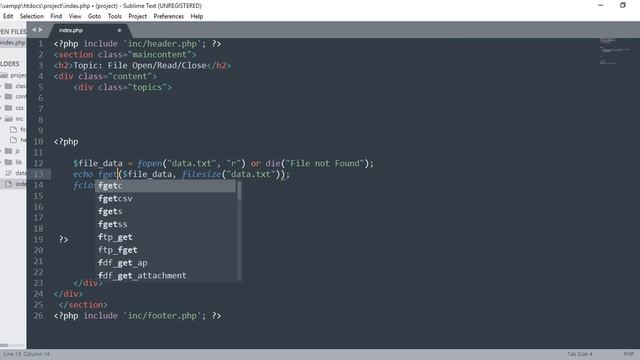The width and height of the screenshot is (640, 360).
Task: Open the Find menu
Action: pyautogui.click(x=56, y=16)
